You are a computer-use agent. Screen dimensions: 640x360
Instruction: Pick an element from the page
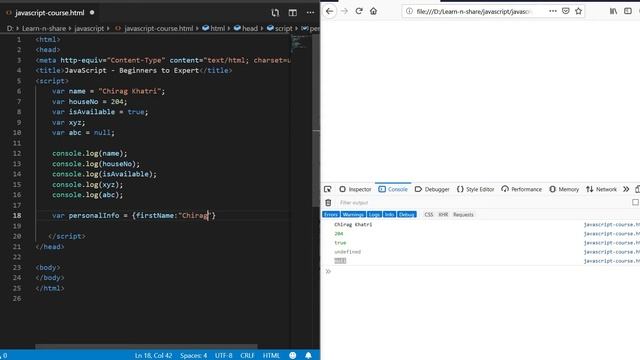(x=327, y=189)
